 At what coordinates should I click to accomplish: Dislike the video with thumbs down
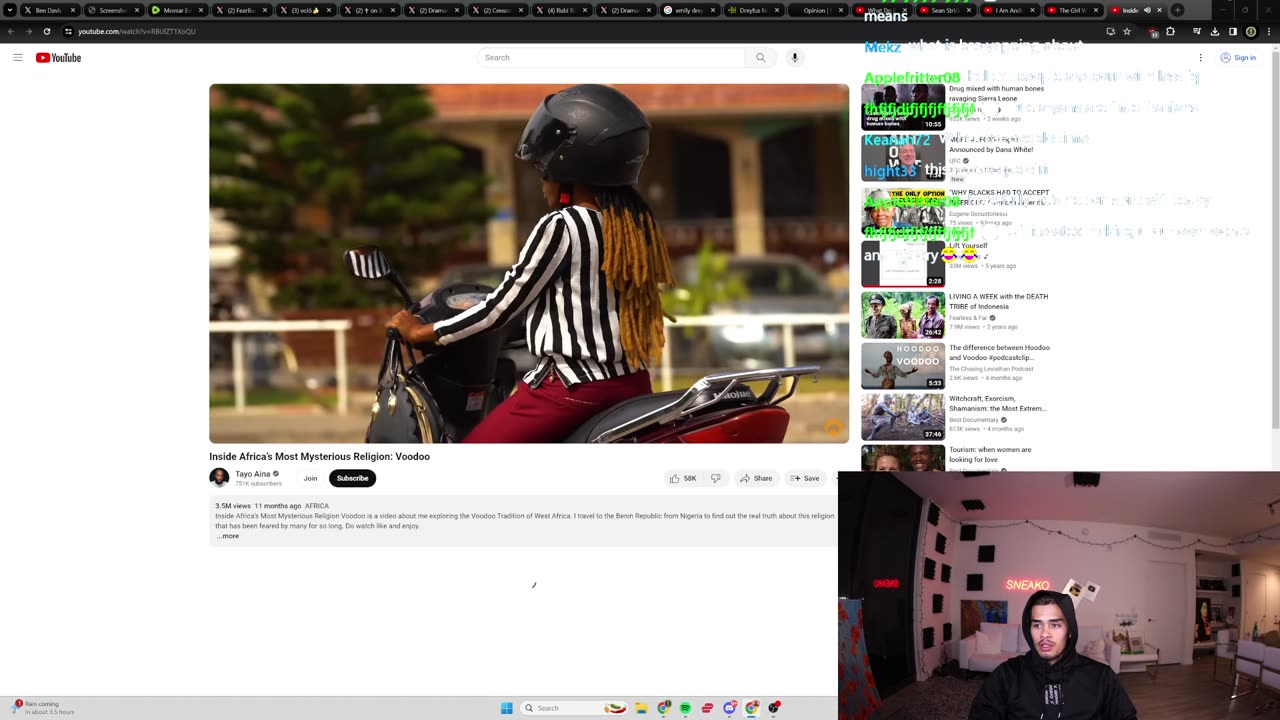tap(716, 478)
